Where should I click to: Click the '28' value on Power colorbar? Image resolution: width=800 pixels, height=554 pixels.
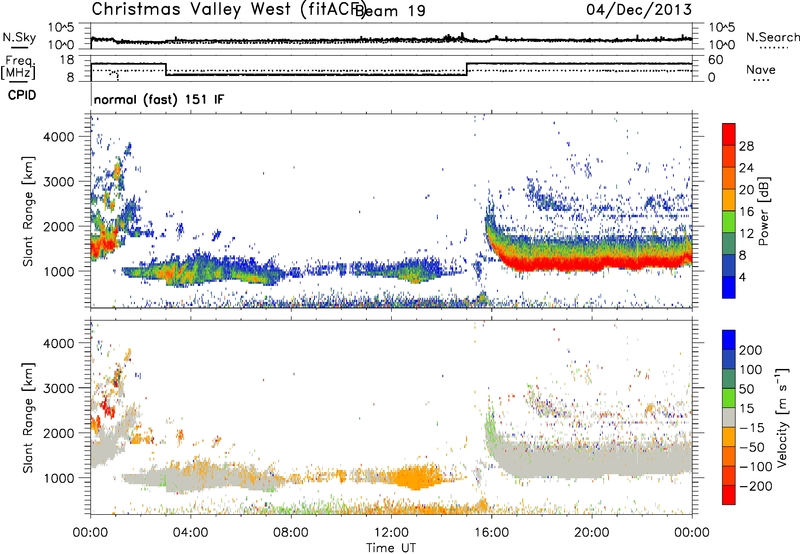(x=746, y=146)
